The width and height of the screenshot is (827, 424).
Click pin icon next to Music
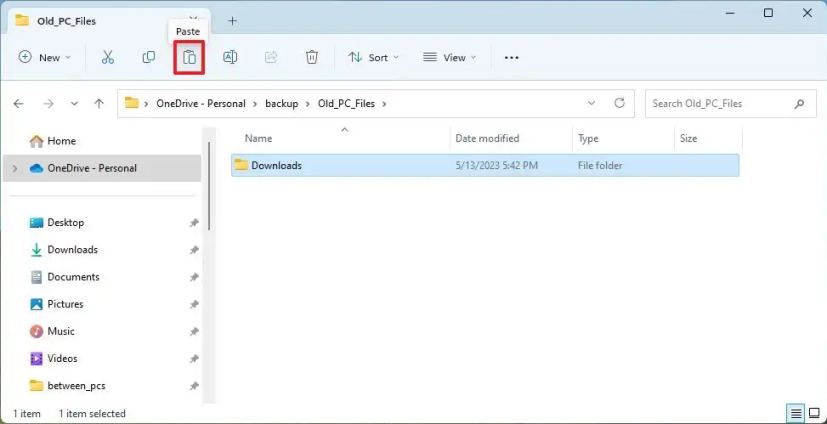click(194, 332)
